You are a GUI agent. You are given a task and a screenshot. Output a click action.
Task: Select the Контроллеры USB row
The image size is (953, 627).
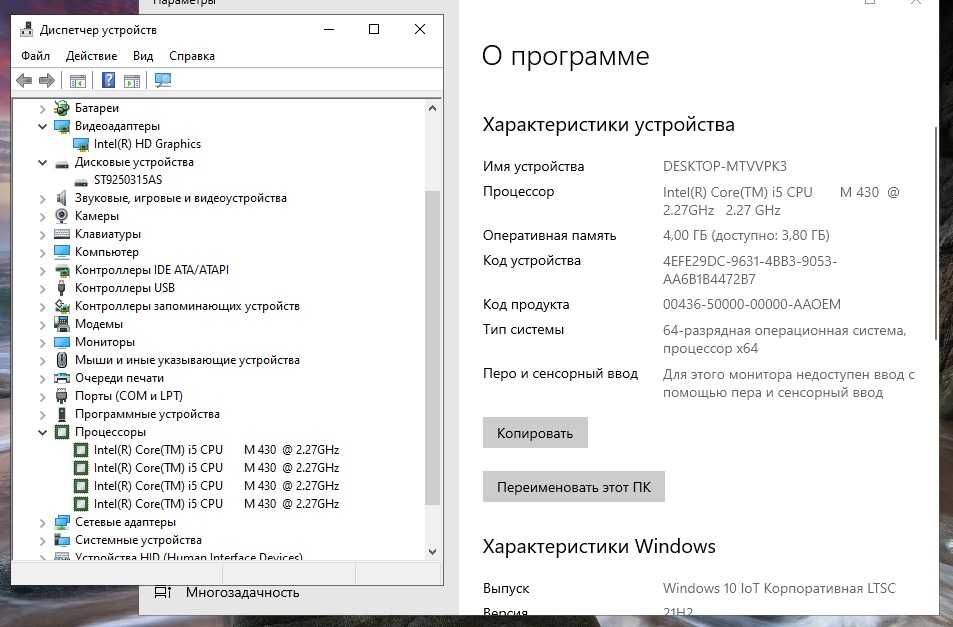125,288
